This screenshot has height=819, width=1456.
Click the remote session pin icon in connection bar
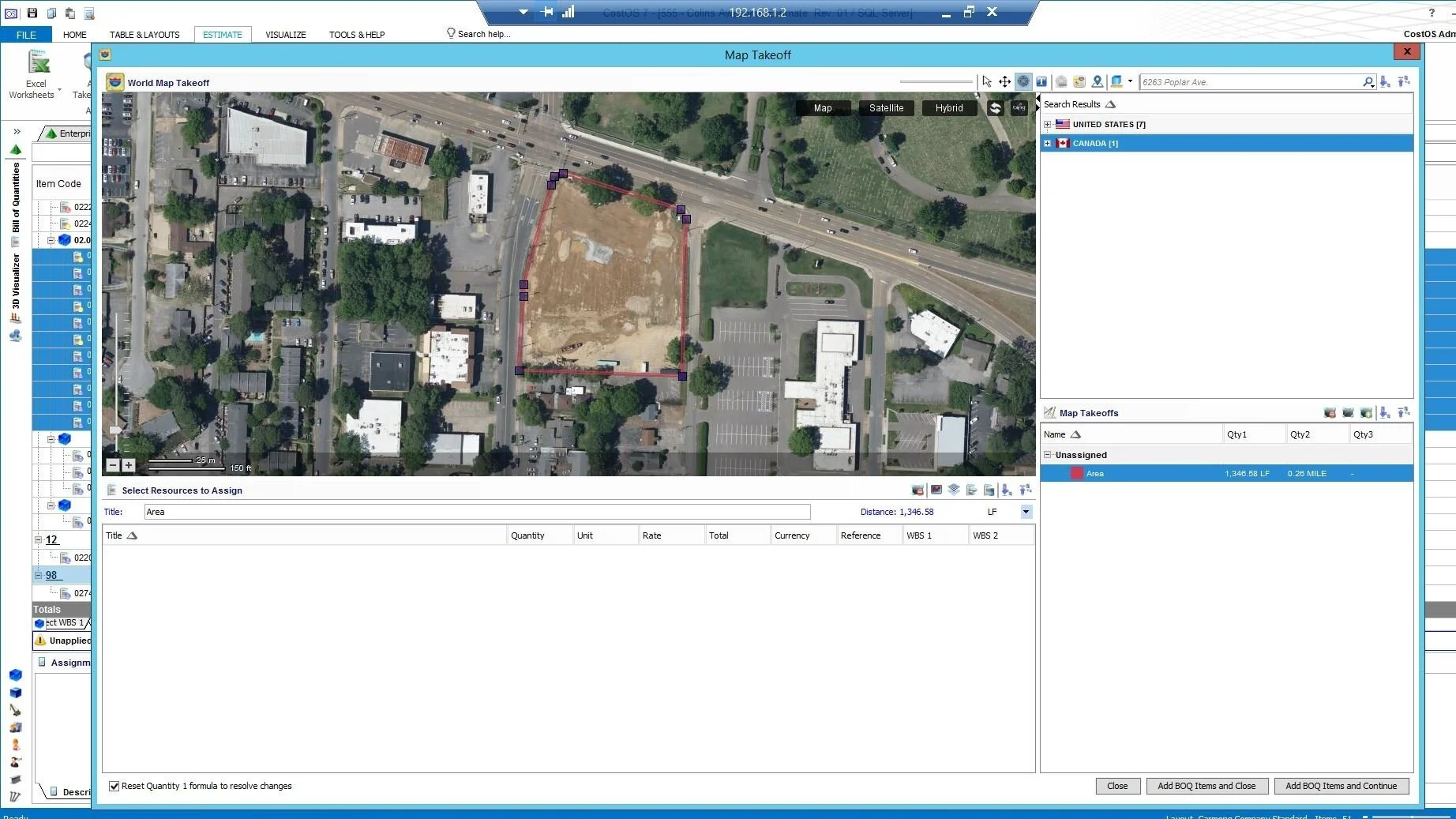[546, 12]
